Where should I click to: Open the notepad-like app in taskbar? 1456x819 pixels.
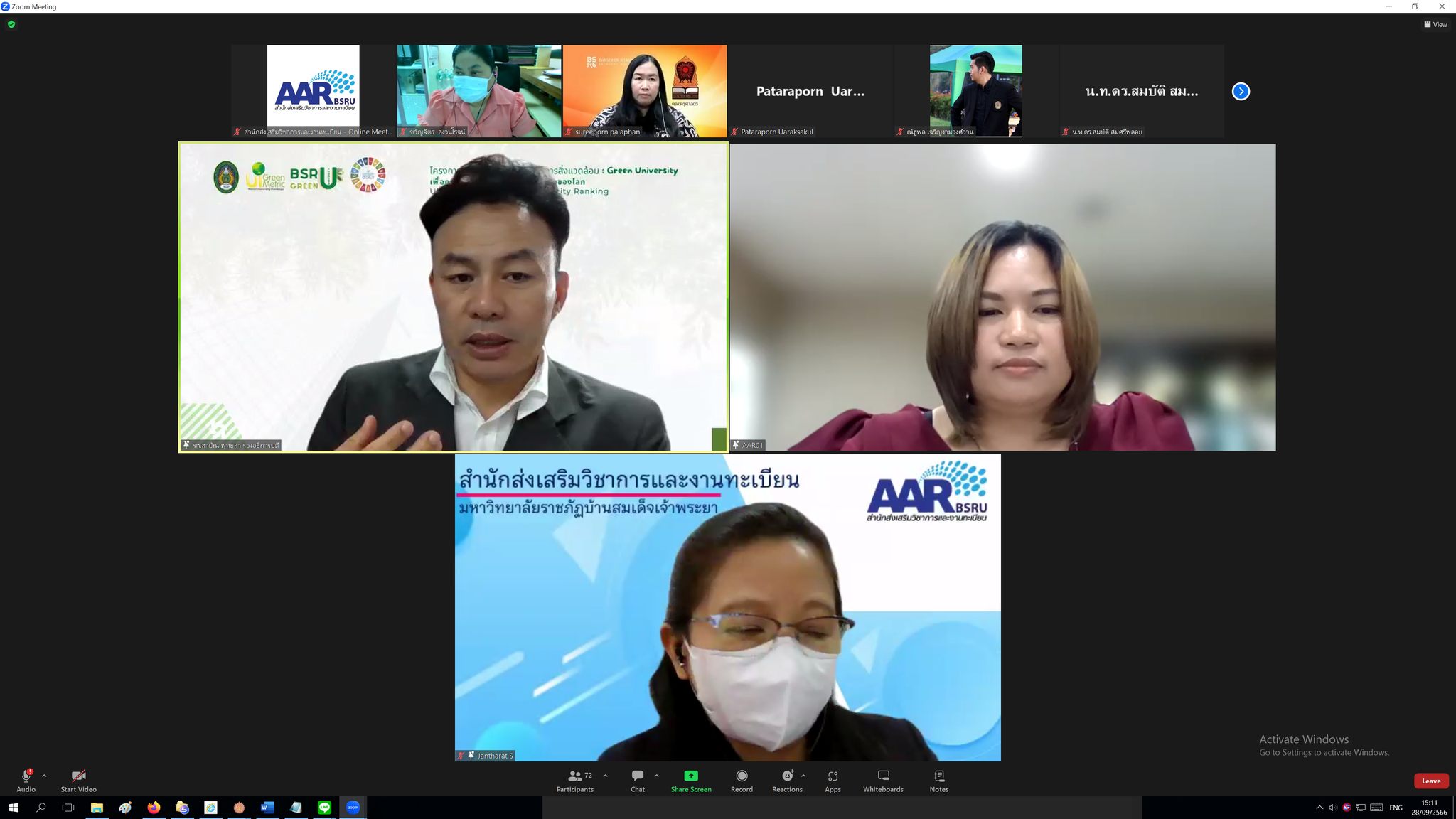tap(296, 808)
